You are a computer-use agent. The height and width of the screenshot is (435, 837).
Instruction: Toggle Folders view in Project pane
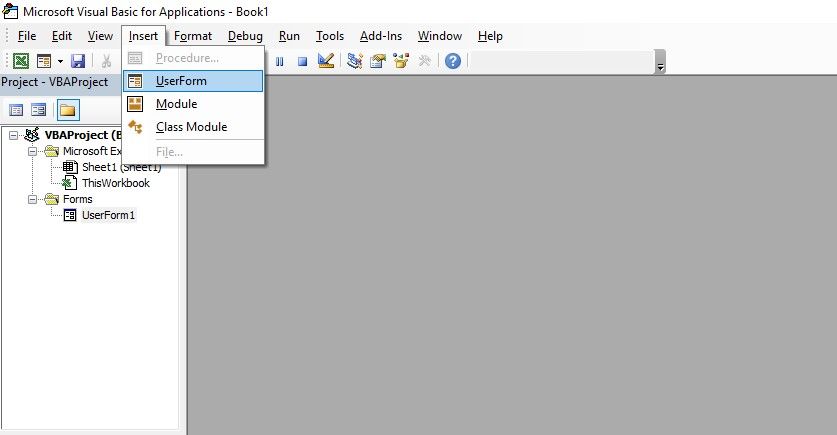coord(68,110)
